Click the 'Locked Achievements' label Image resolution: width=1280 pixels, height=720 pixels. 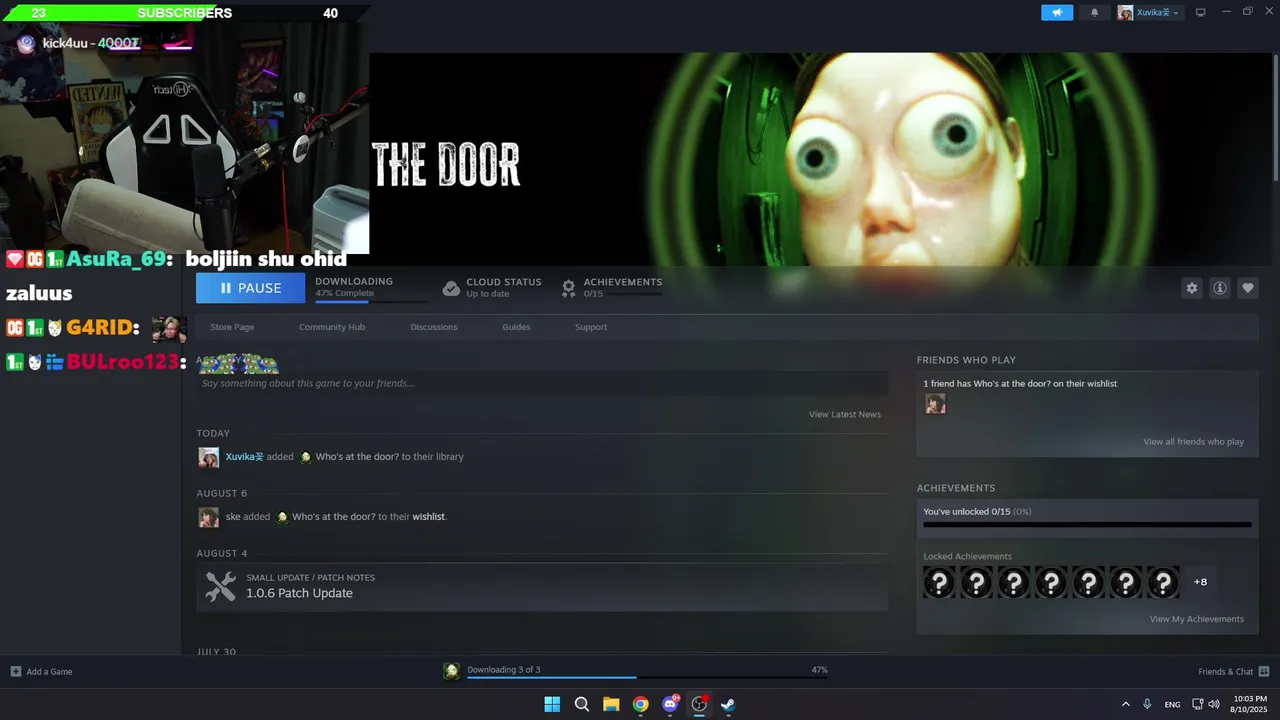click(x=967, y=556)
